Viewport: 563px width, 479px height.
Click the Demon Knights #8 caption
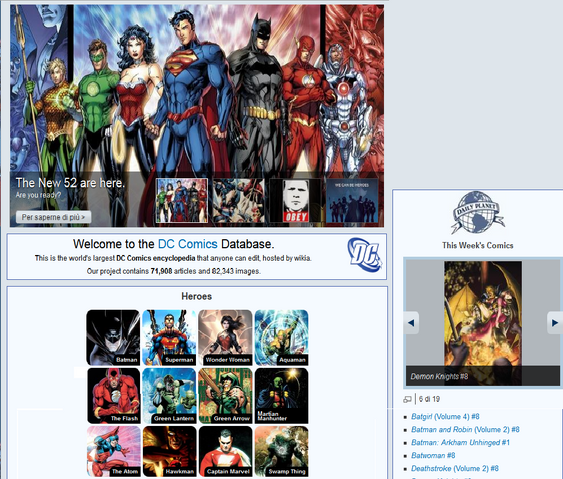(x=439, y=376)
